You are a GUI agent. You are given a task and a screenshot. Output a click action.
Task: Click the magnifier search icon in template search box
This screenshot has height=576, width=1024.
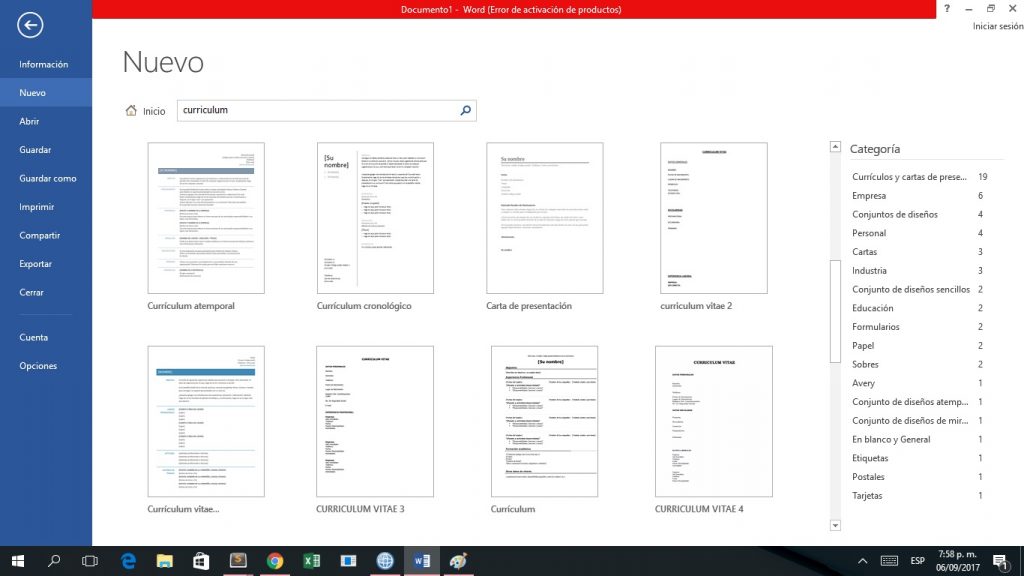(465, 110)
